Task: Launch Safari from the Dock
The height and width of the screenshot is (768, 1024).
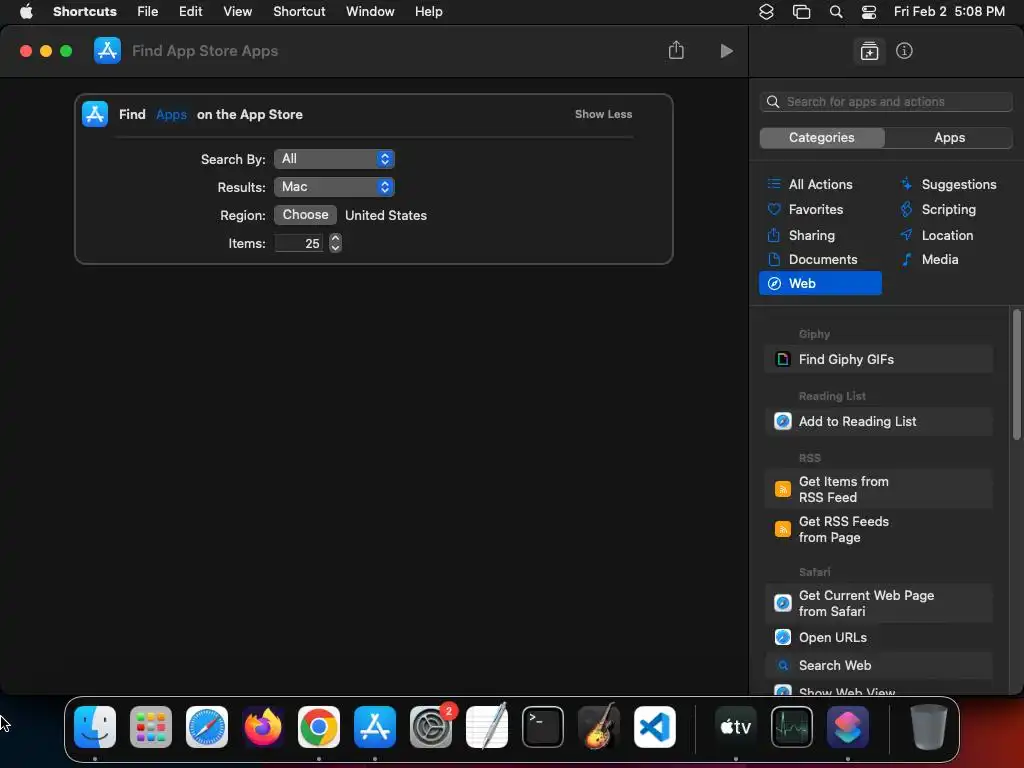Action: click(x=207, y=727)
